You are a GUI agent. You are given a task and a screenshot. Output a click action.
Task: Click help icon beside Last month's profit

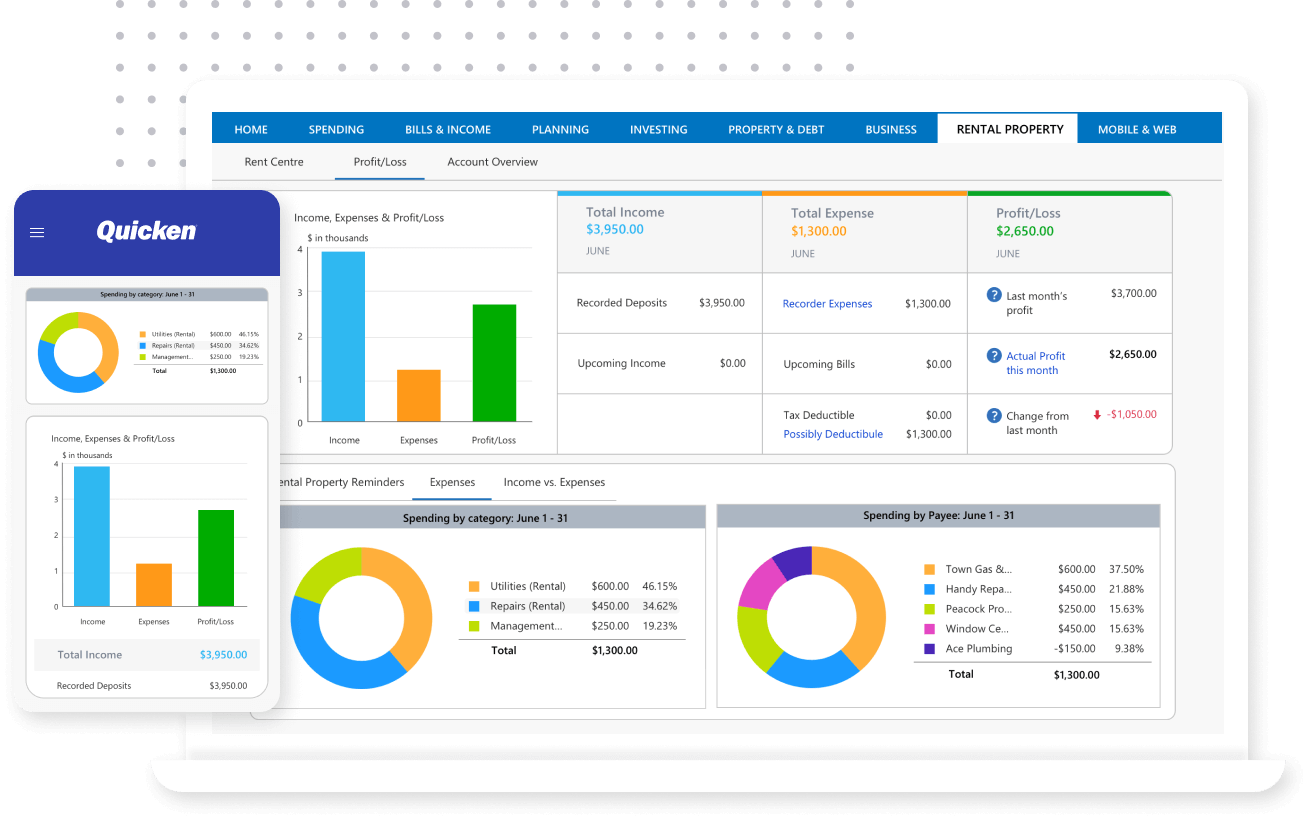tap(994, 295)
